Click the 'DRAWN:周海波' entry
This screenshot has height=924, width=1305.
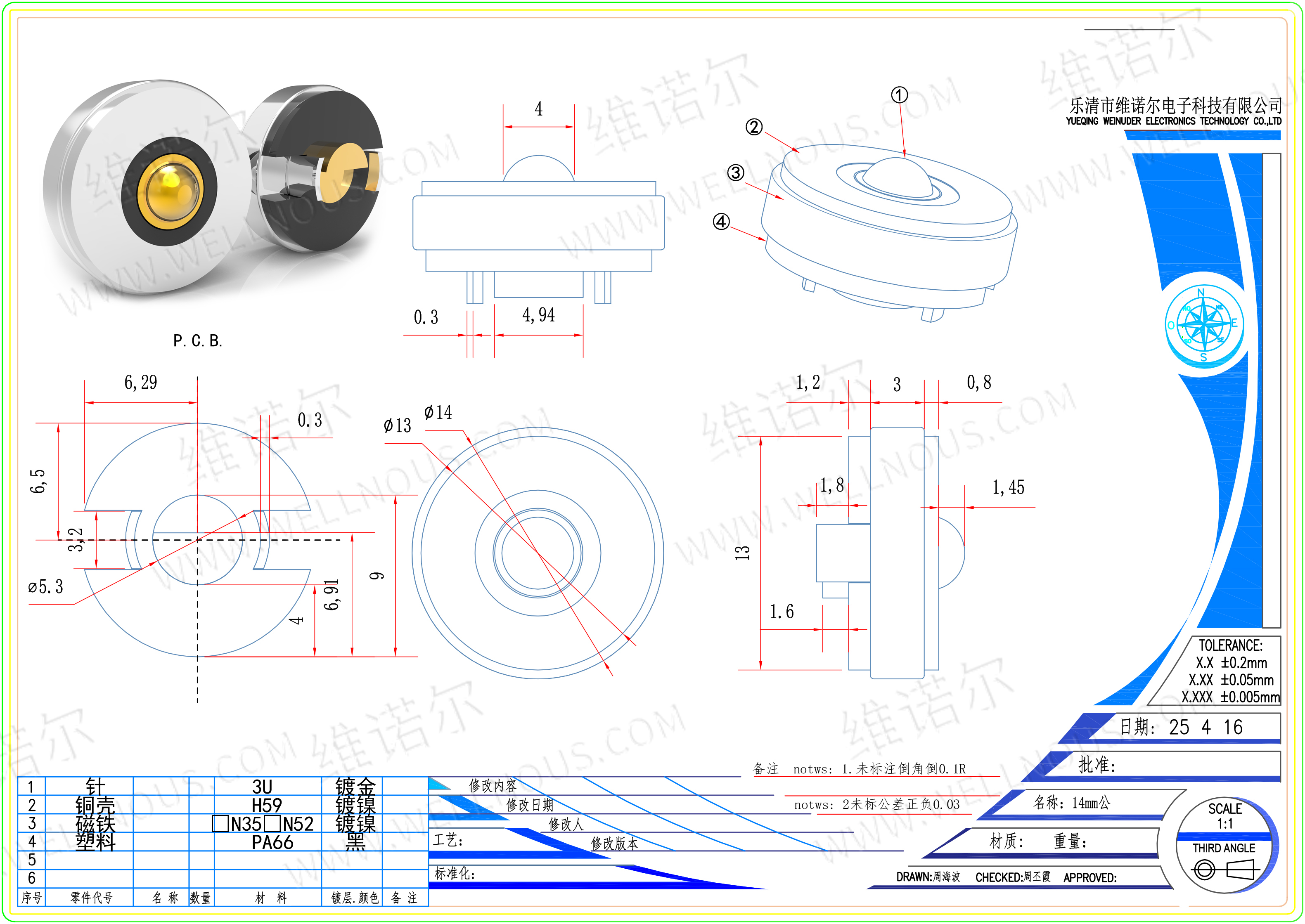pyautogui.click(x=928, y=877)
